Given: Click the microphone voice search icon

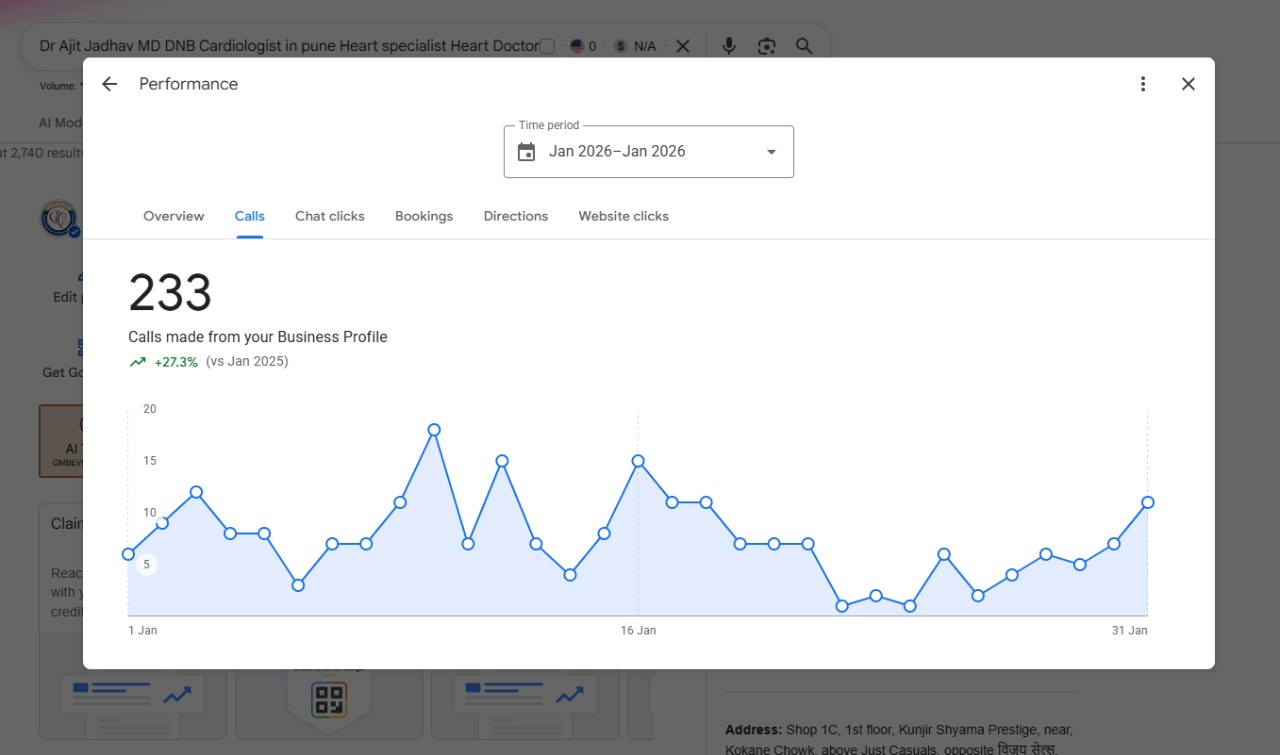Looking at the screenshot, I should point(729,46).
